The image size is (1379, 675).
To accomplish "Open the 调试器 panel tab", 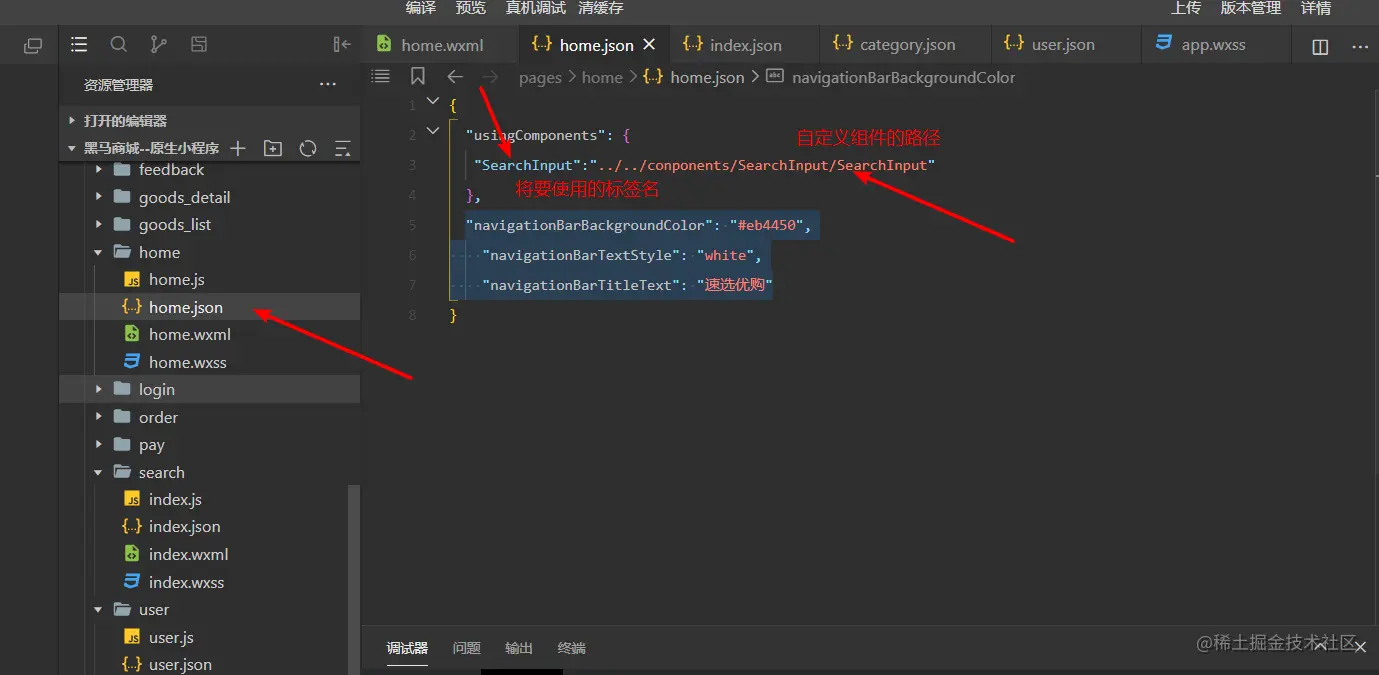I will 407,648.
